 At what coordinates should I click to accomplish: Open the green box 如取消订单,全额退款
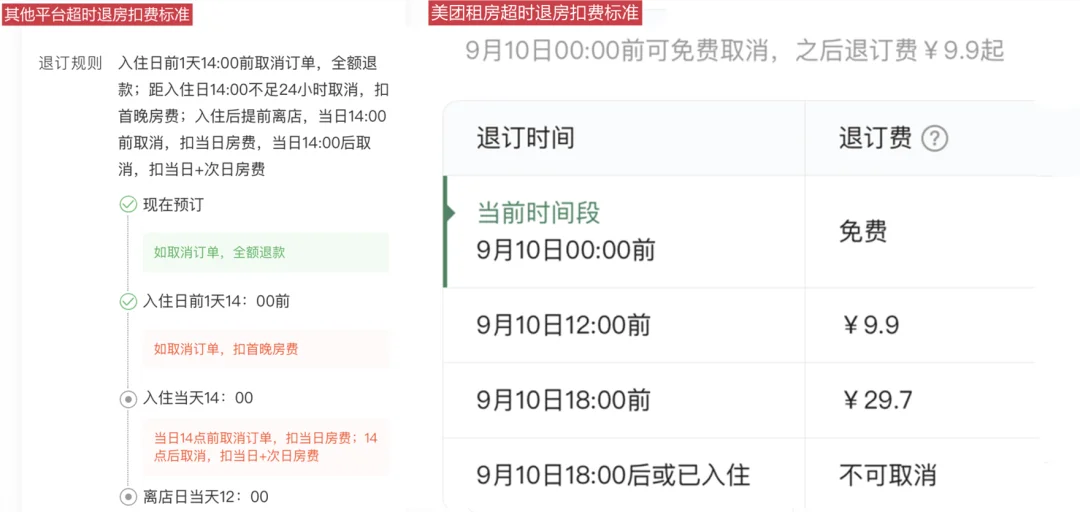click(x=265, y=252)
